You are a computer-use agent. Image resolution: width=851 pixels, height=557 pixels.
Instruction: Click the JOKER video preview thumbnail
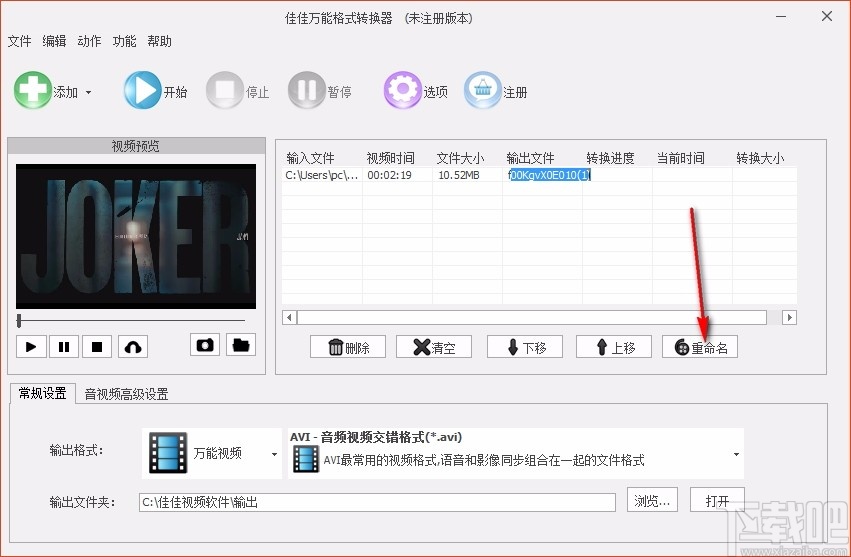pos(136,236)
